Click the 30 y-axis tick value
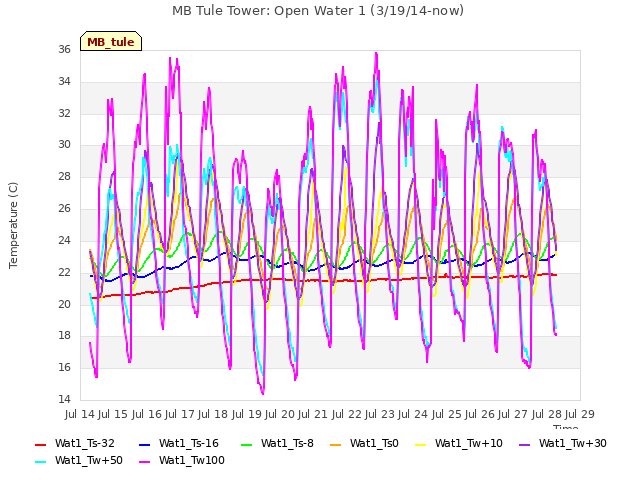The image size is (640, 480). point(64,144)
